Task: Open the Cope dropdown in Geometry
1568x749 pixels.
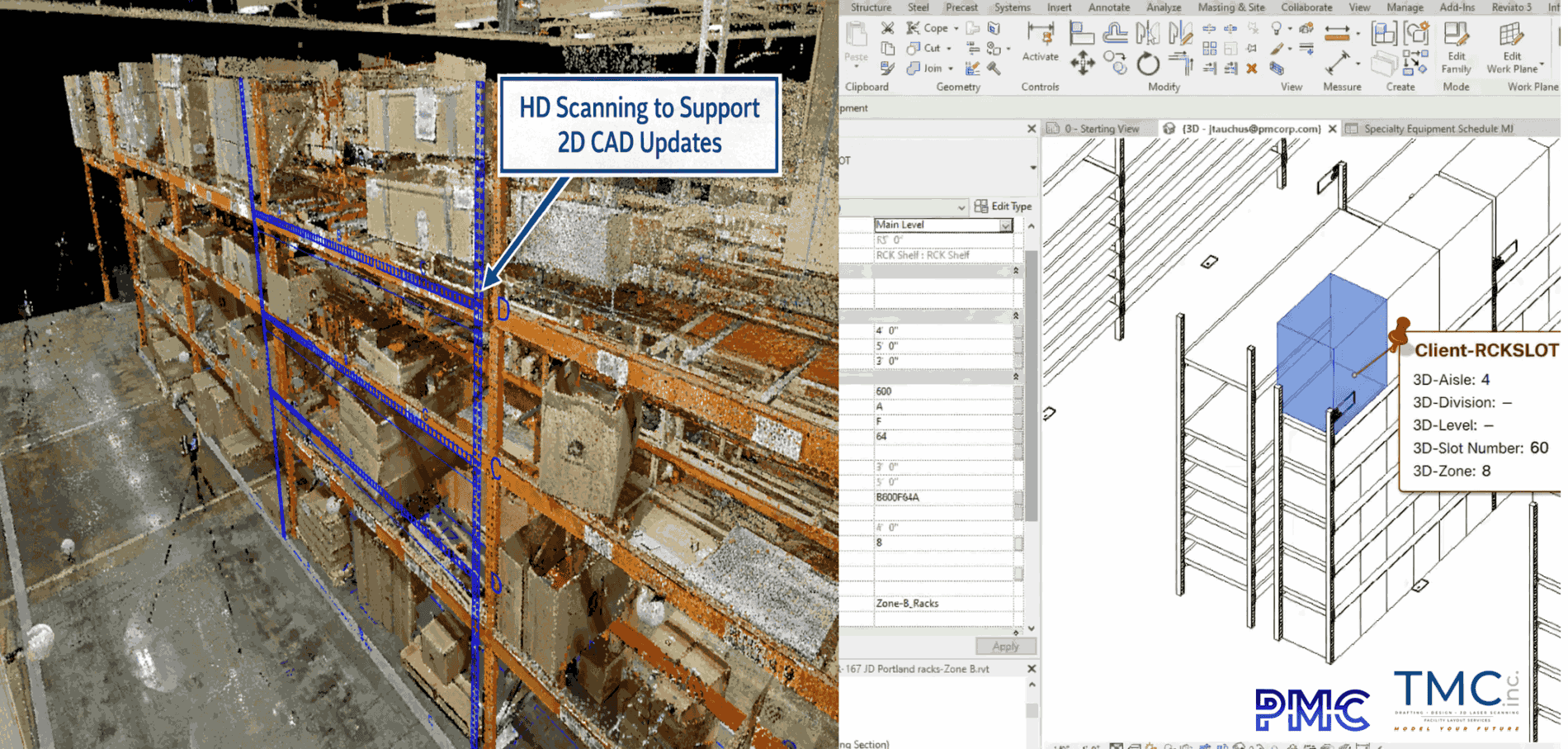Action: click(x=956, y=28)
